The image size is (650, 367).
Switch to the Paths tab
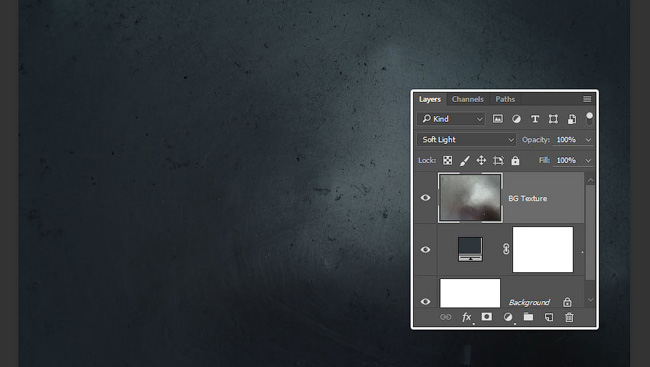click(505, 99)
